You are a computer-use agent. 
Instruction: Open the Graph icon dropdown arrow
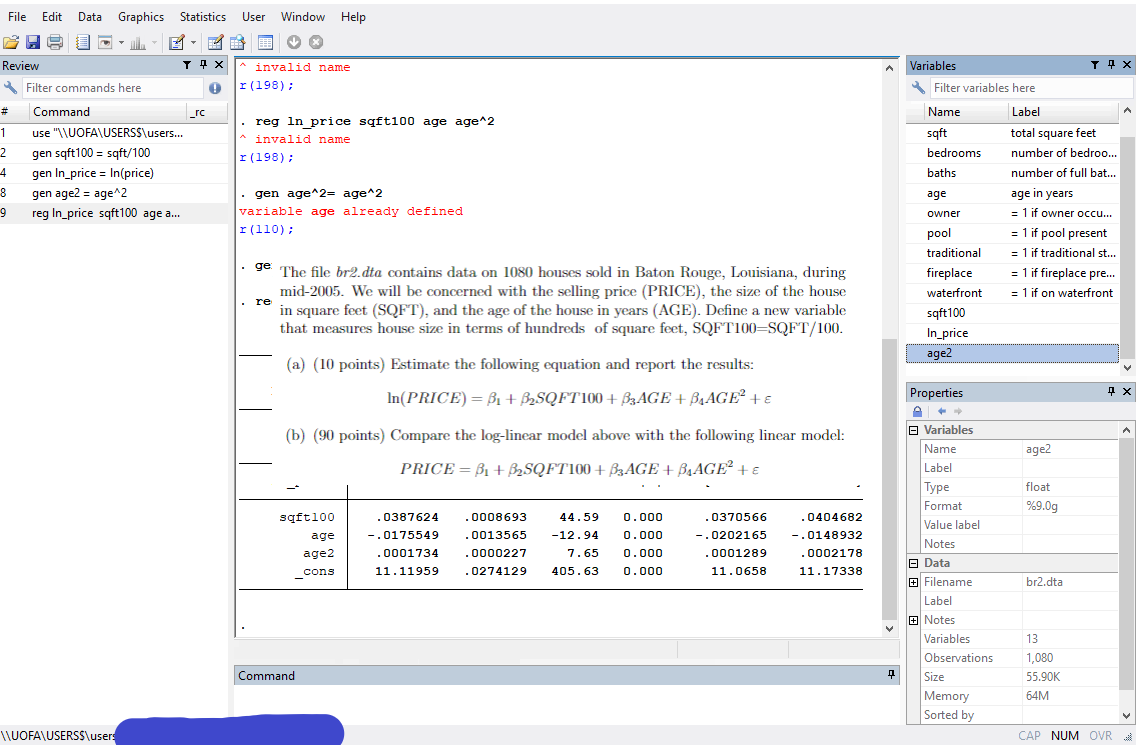154,43
